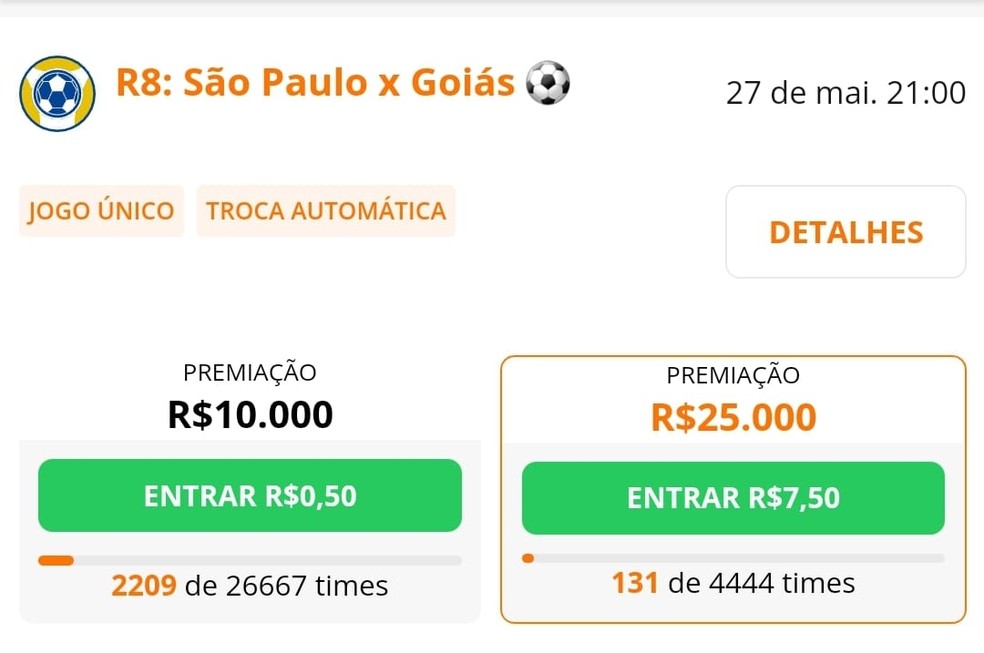
Task: Click the JOGO ÚNICO tag
Action: point(100,211)
